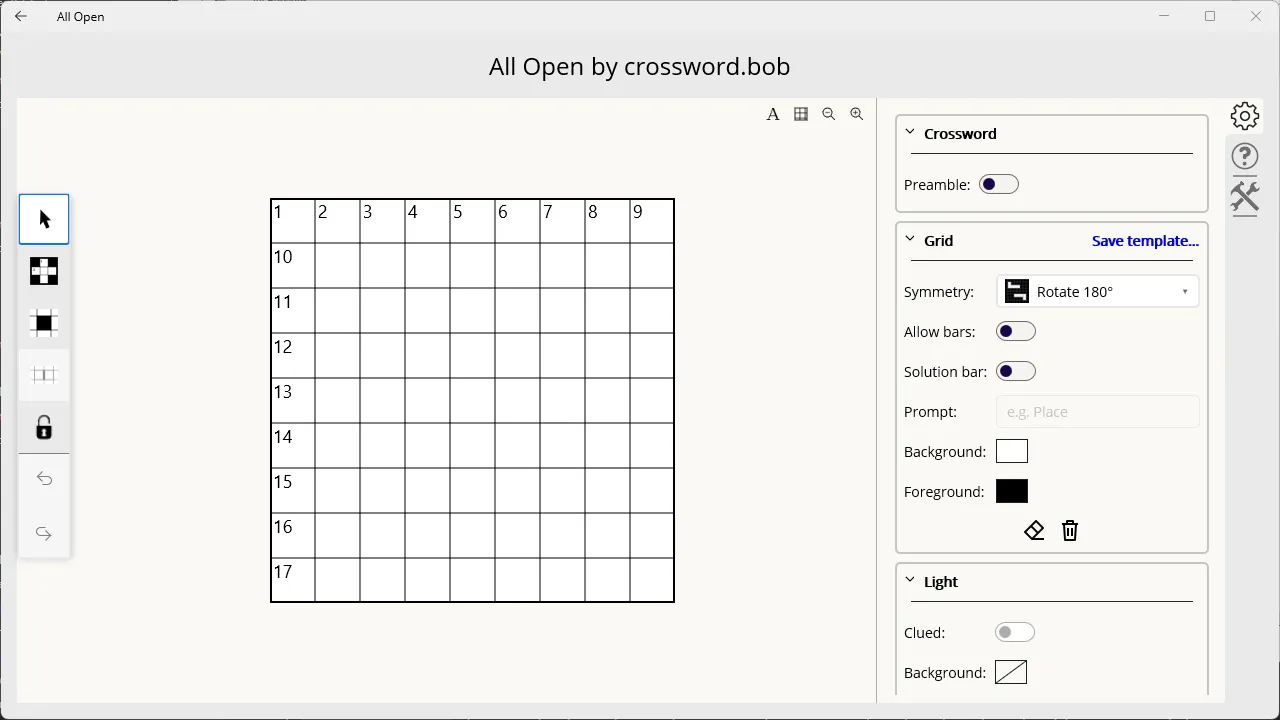Collapse the Crossword section

coord(910,132)
